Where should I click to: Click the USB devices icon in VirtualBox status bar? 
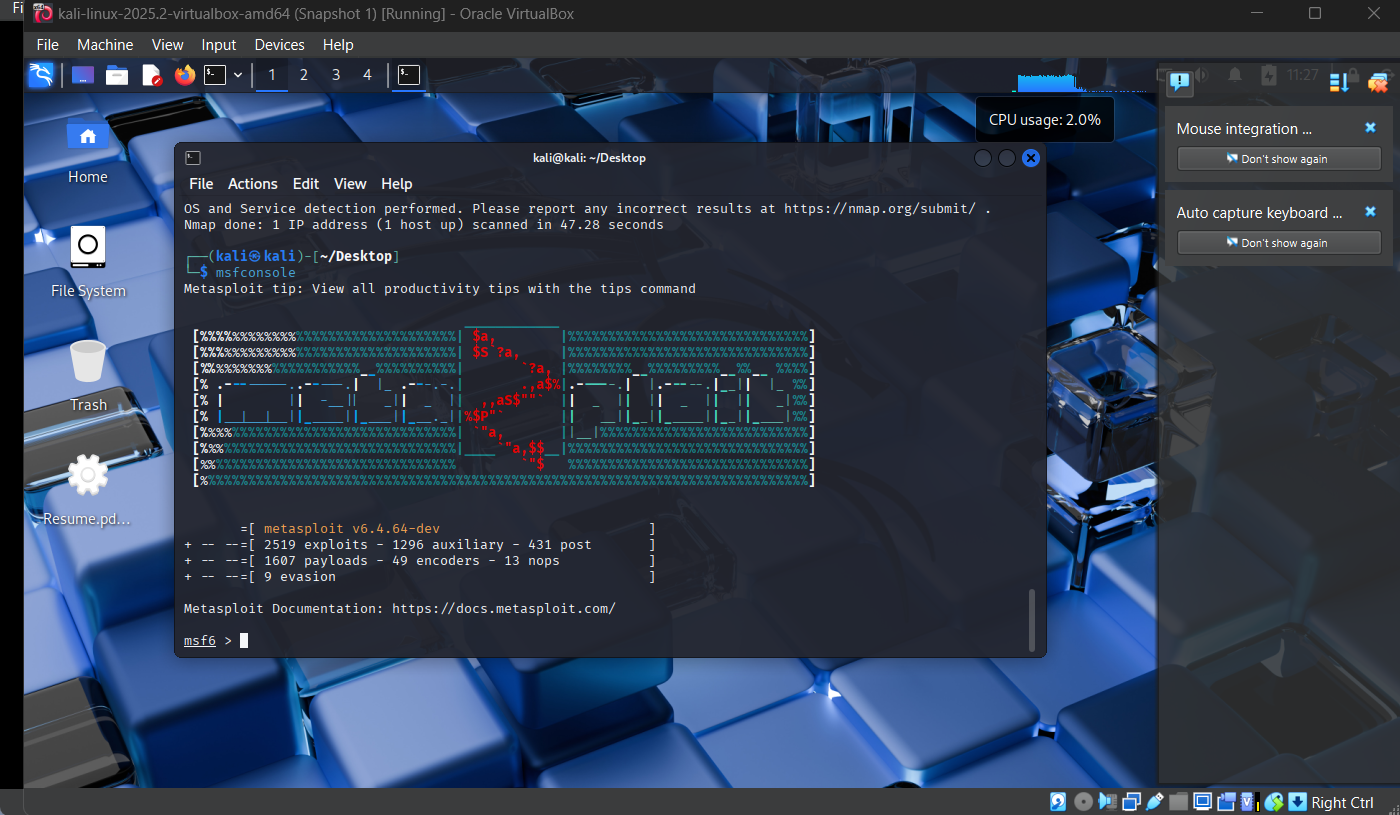[x=1153, y=801]
